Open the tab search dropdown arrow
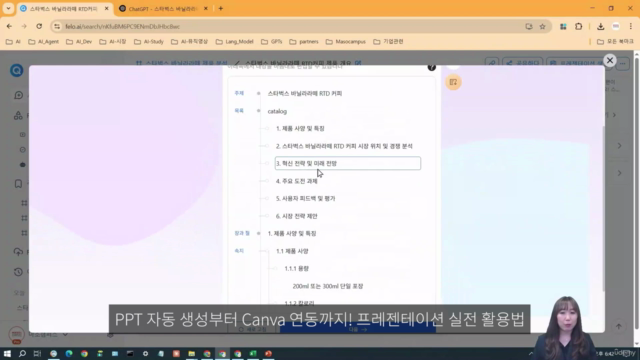 point(8,9)
